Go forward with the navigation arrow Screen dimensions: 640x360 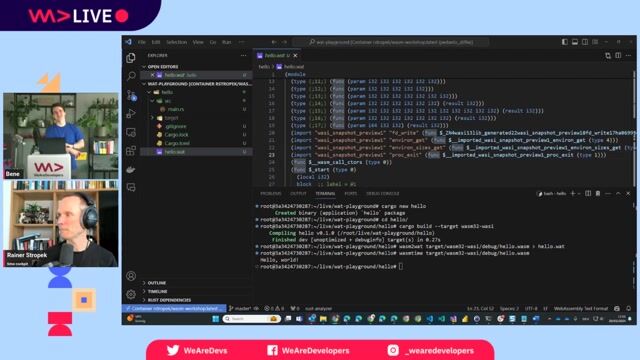click(x=284, y=42)
